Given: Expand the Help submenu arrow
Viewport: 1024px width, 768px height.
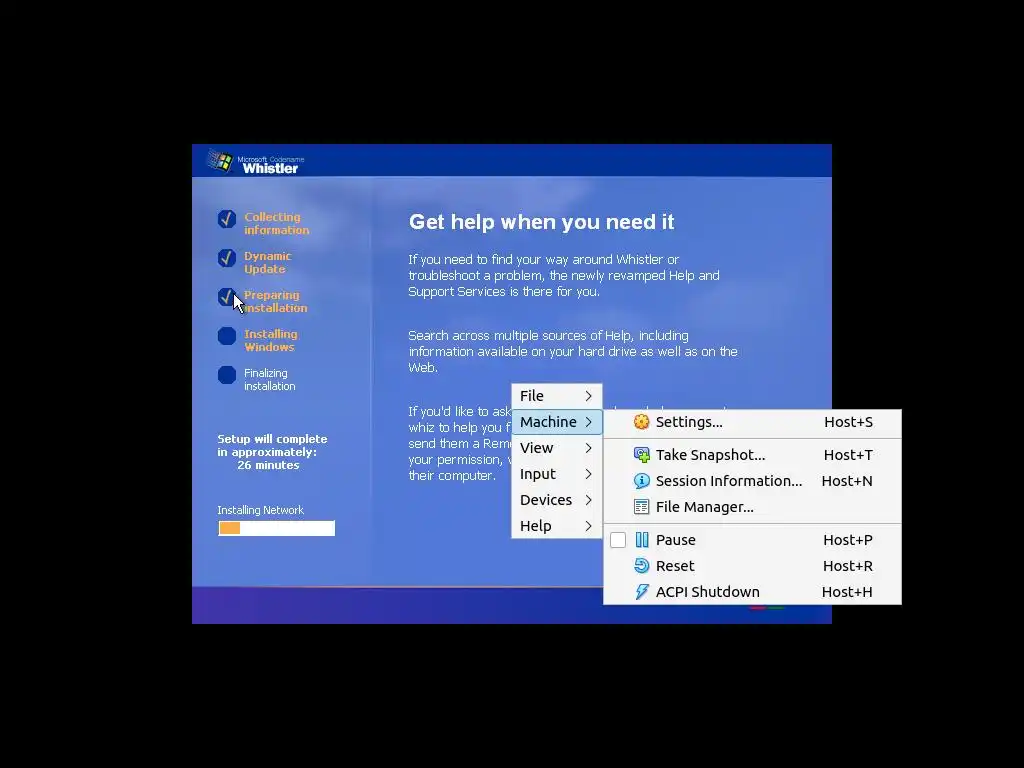Looking at the screenshot, I should (588, 526).
